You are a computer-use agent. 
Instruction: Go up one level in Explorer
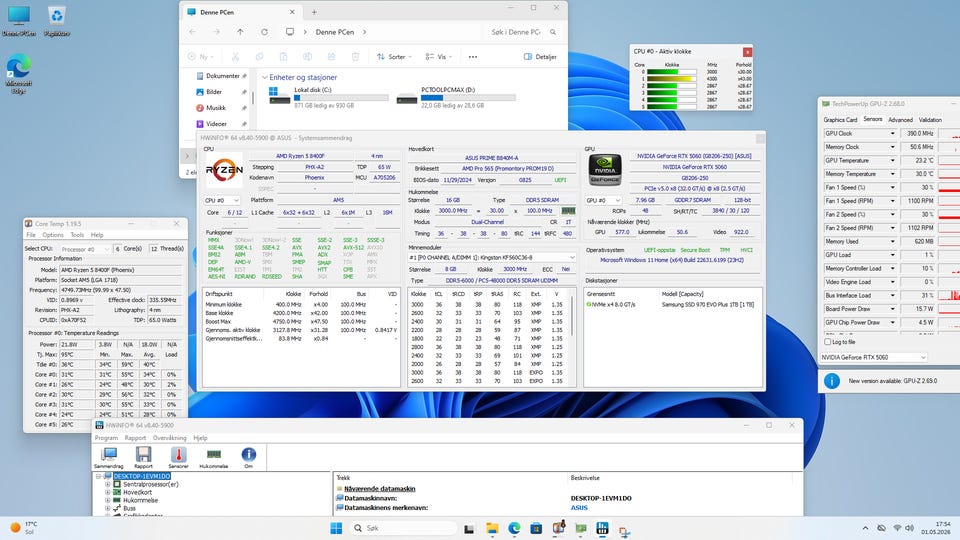tap(240, 32)
